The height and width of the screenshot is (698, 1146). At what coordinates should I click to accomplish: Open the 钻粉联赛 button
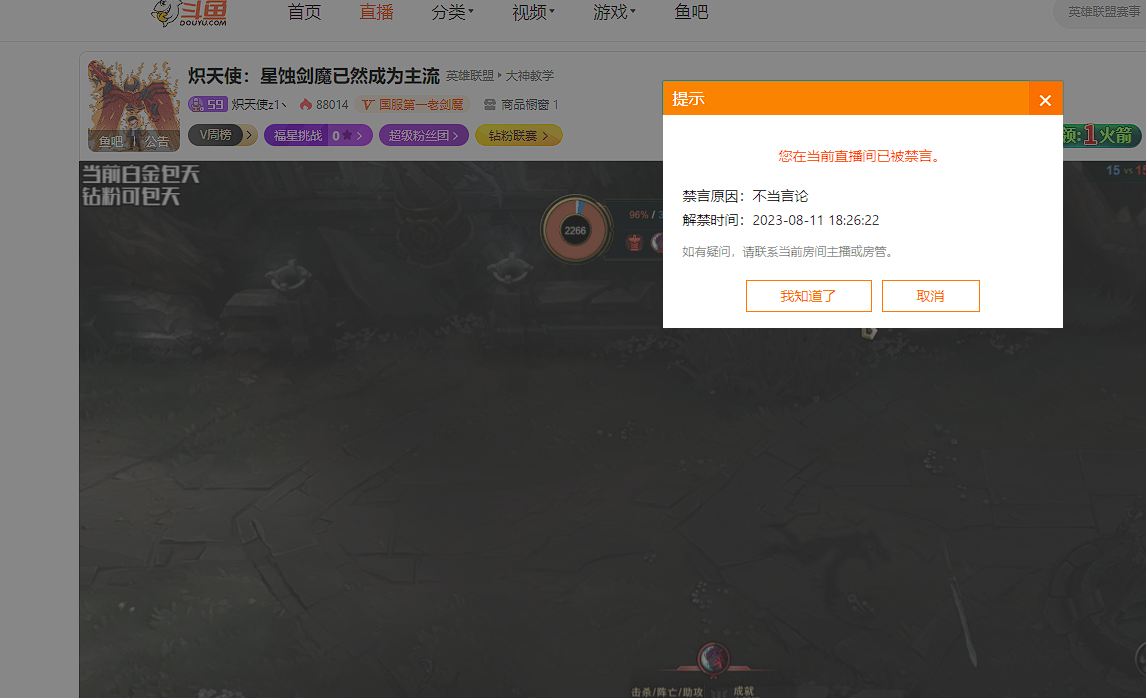518,135
